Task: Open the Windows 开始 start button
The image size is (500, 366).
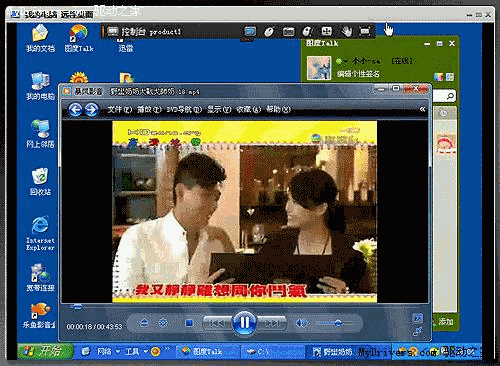Action: pos(45,351)
